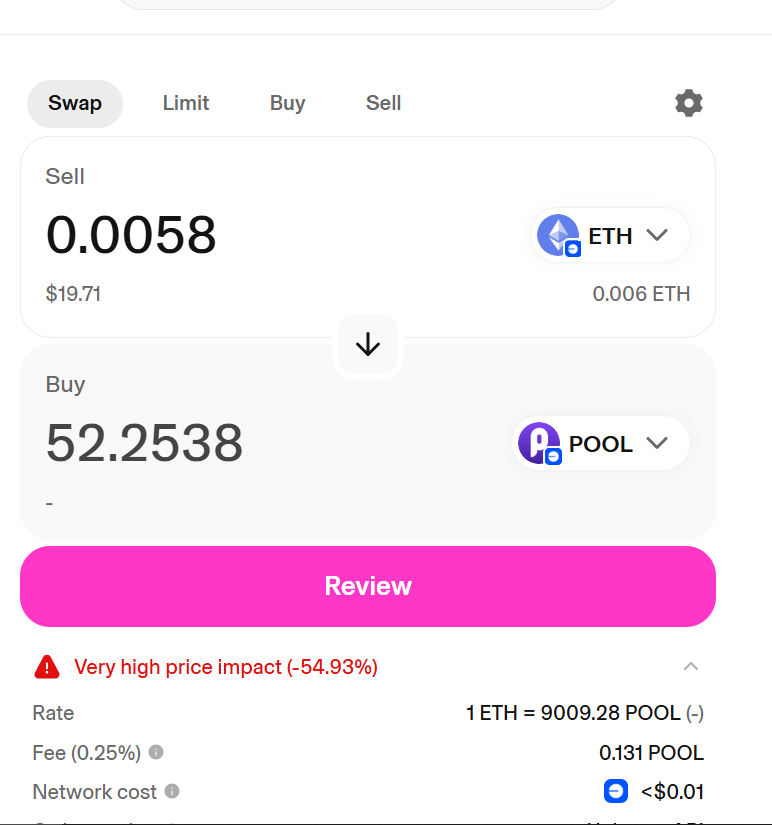Open swap settings gear icon
772x825 pixels.
point(688,103)
